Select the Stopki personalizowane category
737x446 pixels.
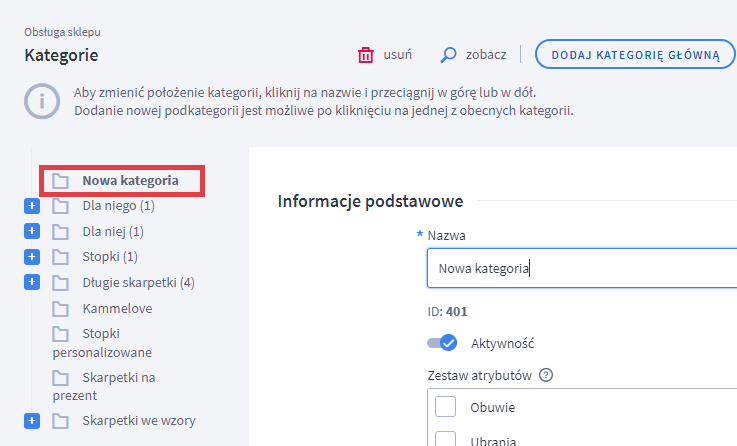click(x=102, y=343)
